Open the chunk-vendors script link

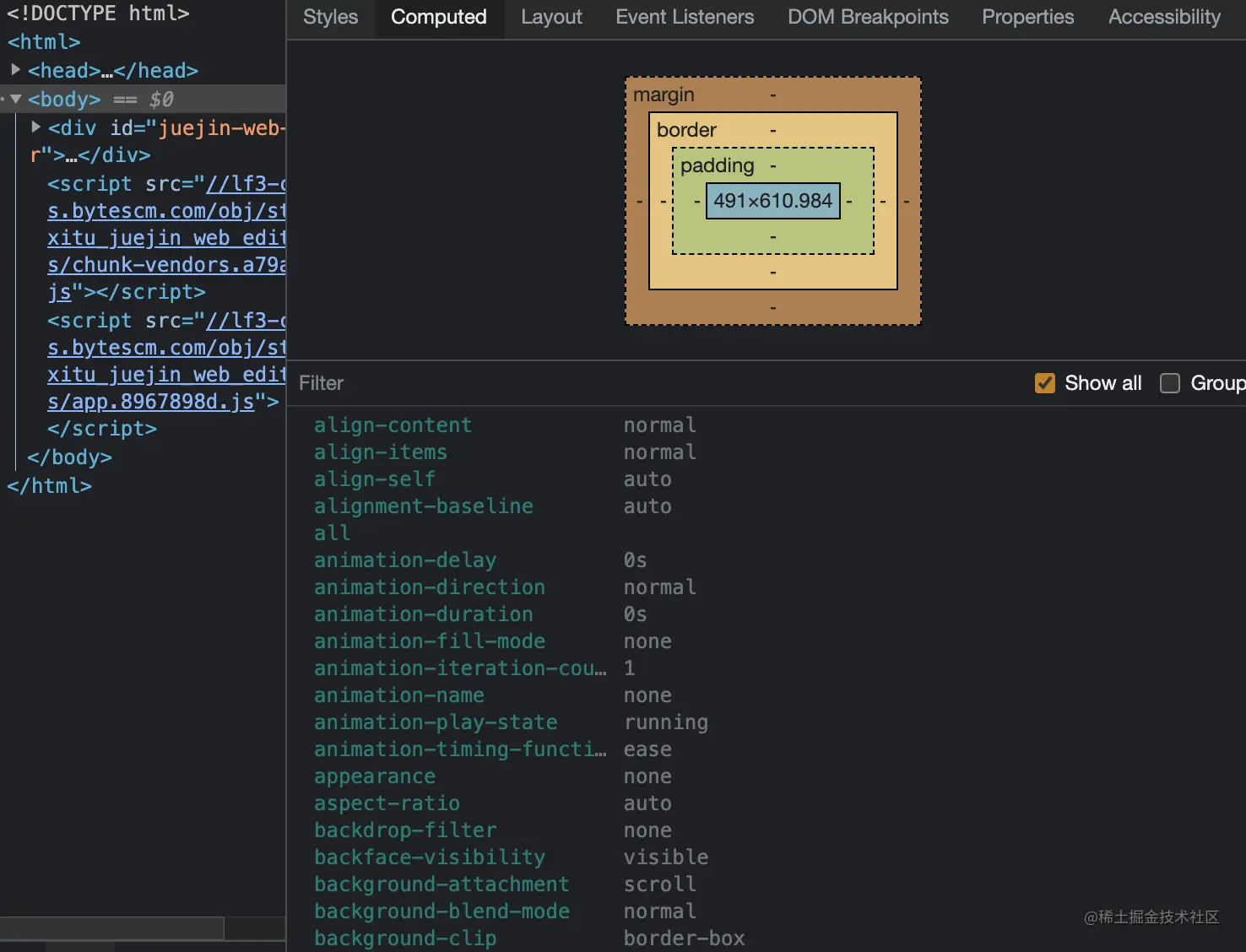(x=166, y=265)
